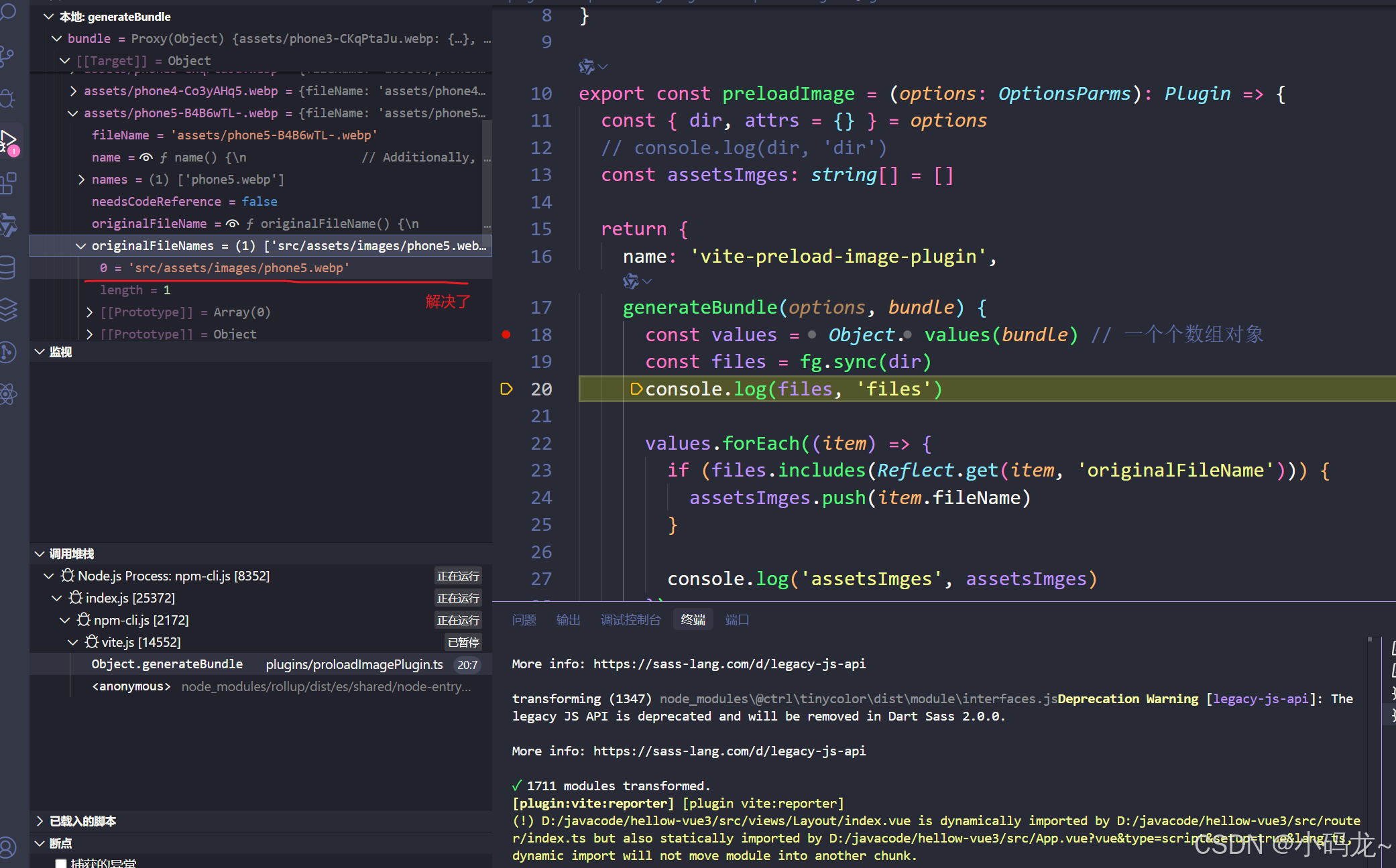Open the Source Control view
The image size is (1396, 868).
click(x=8, y=55)
